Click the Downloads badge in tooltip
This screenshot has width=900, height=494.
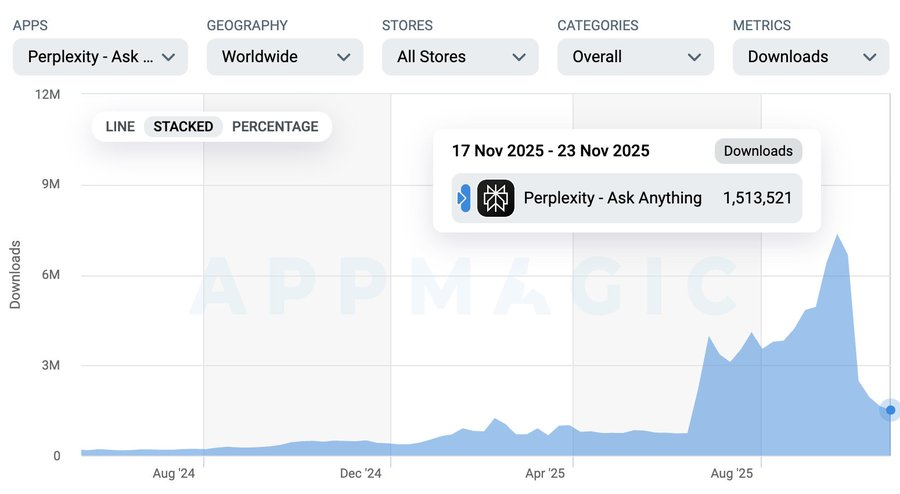[x=758, y=151]
